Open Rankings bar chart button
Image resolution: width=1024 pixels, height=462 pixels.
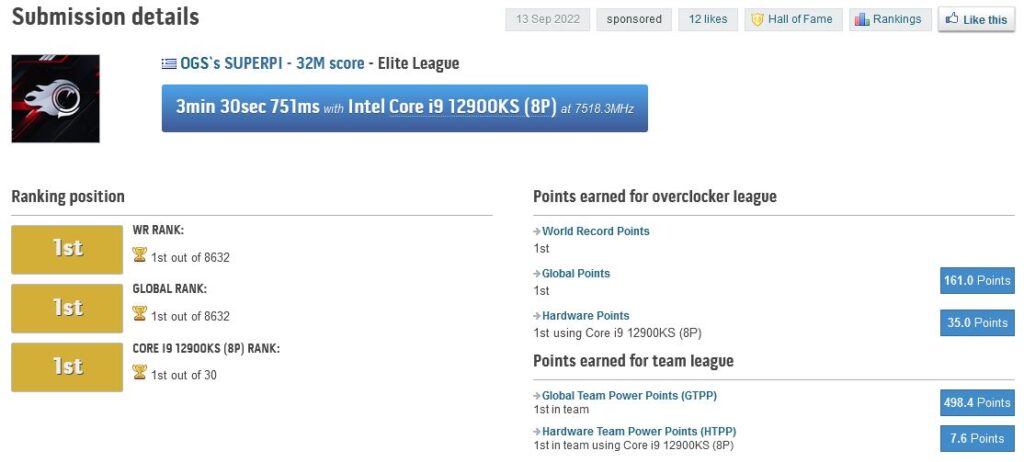pyautogui.click(x=890, y=20)
